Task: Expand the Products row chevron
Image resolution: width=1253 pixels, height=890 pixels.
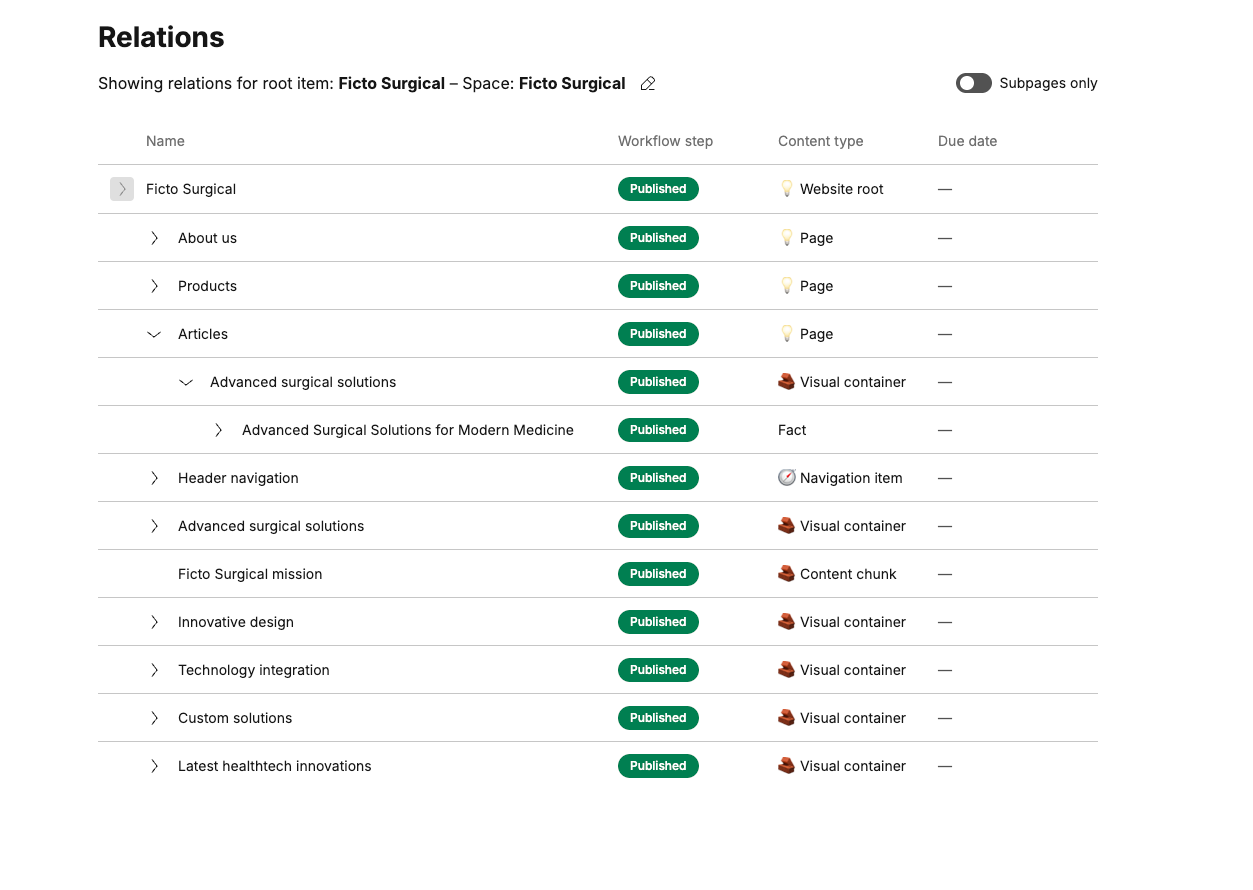Action: pos(154,286)
